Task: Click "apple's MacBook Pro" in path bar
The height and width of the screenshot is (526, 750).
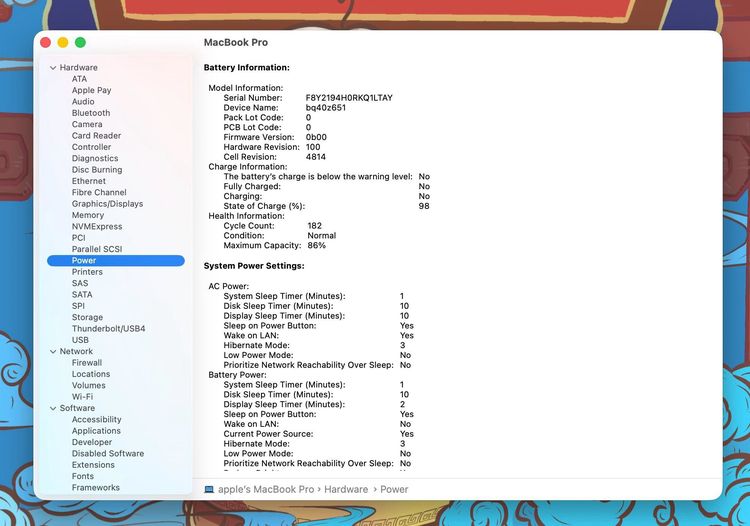Action: pos(266,490)
